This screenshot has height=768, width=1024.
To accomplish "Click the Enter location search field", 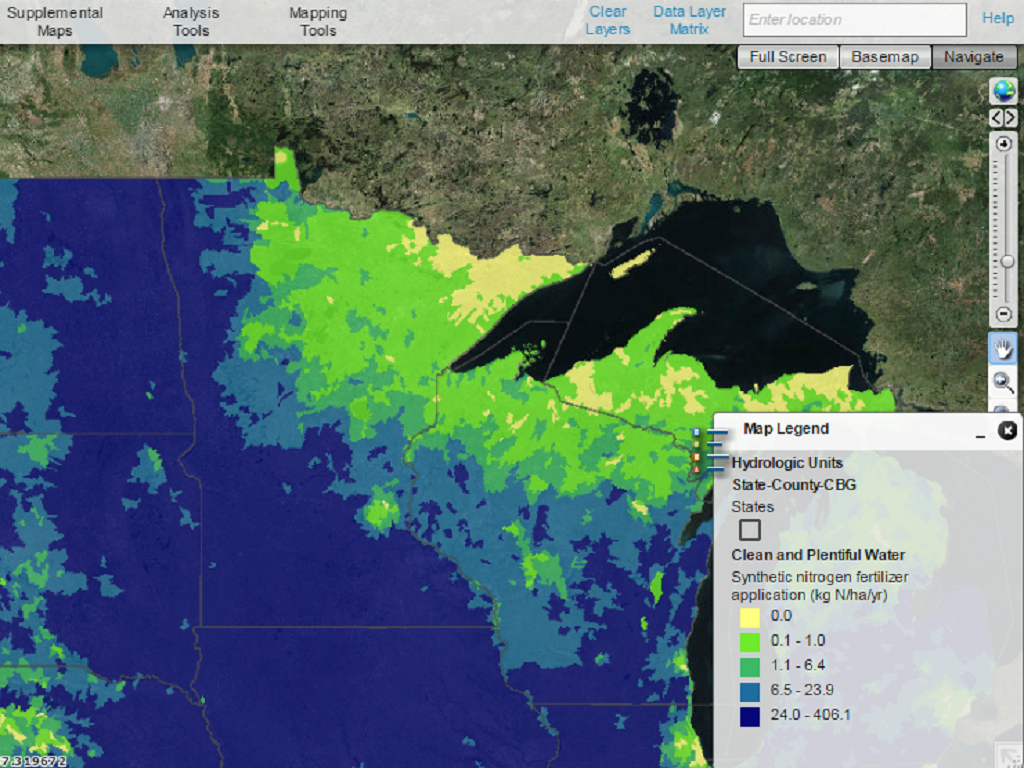I will (854, 19).
